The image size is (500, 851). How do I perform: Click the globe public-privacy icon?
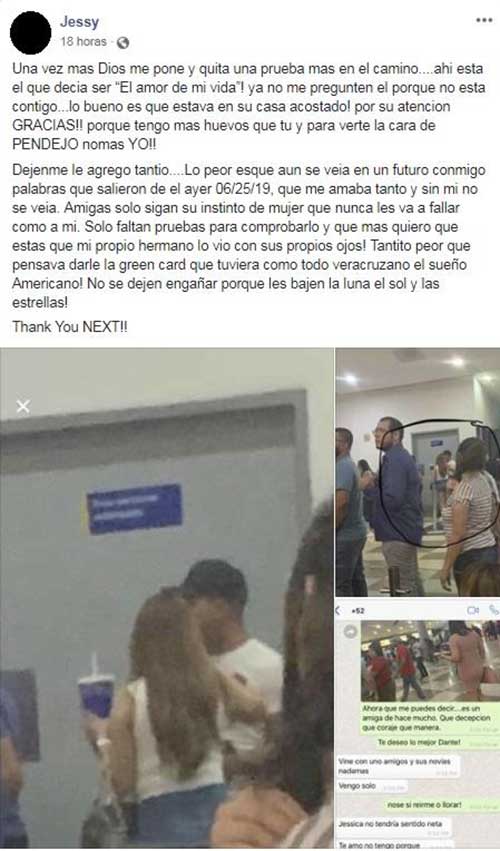click(123, 42)
